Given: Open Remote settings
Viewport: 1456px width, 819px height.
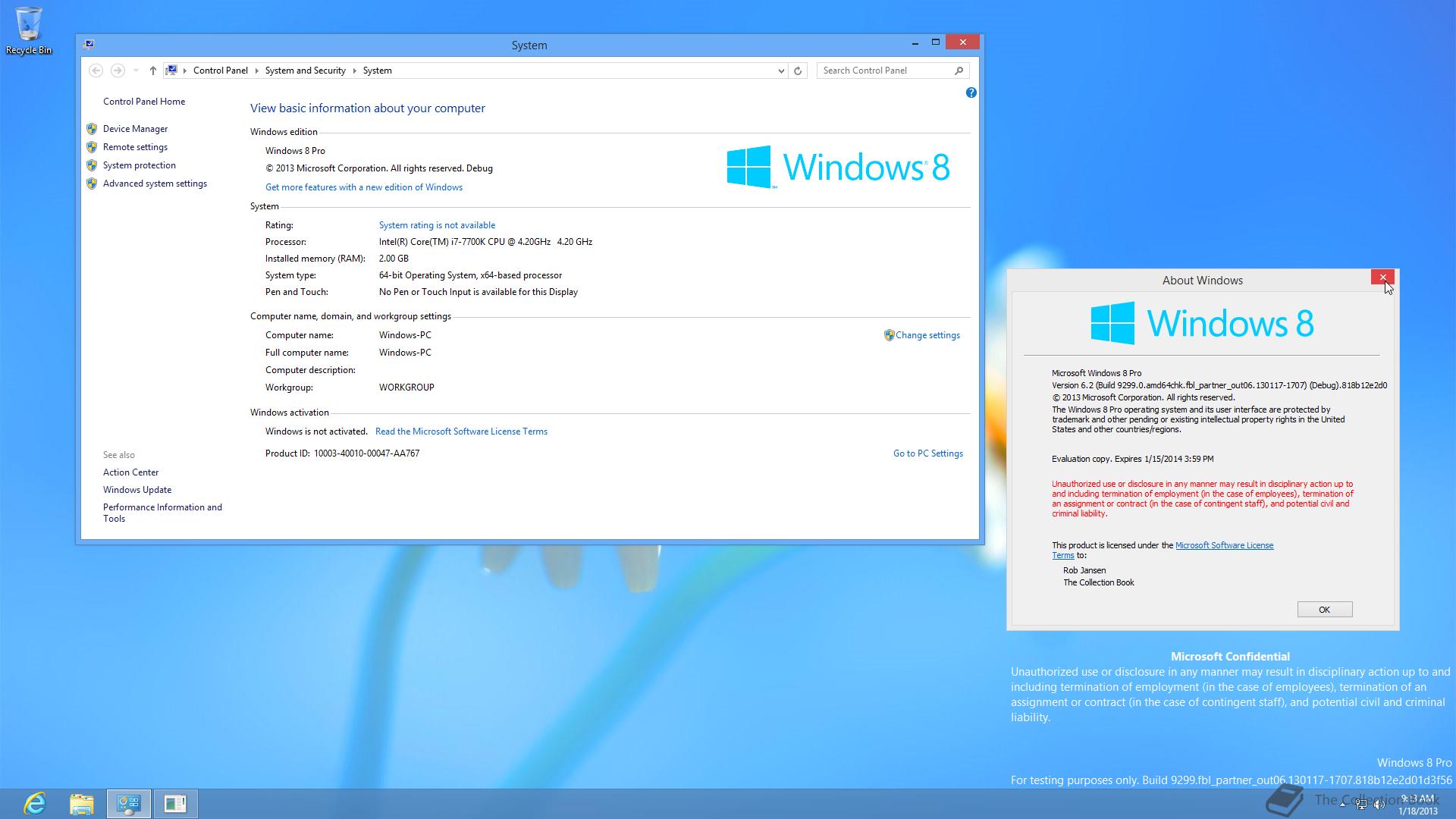Looking at the screenshot, I should pyautogui.click(x=135, y=147).
